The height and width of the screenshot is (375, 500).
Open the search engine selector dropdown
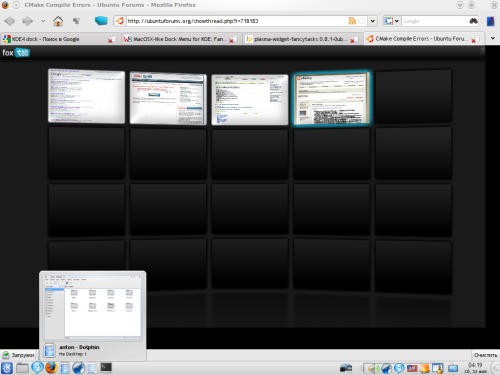point(391,21)
